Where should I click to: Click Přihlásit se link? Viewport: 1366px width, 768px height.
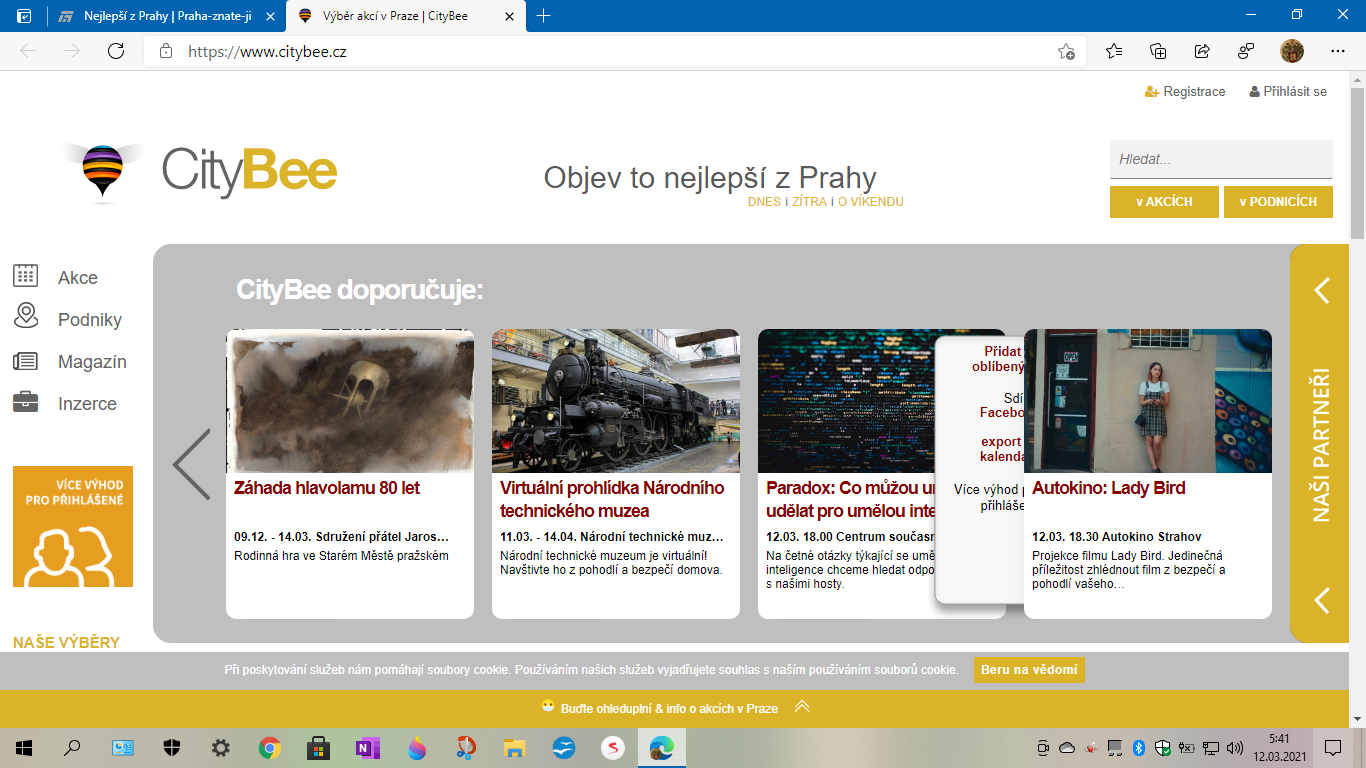click(1288, 91)
